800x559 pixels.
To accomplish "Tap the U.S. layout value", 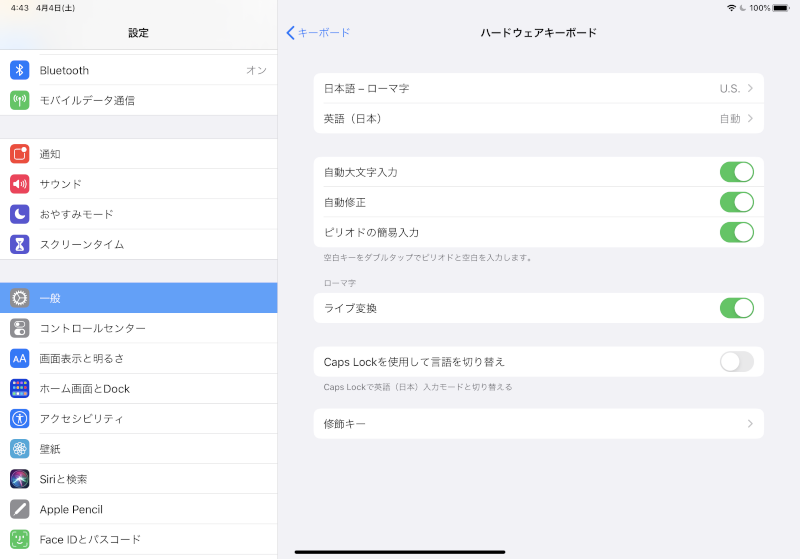I will click(x=730, y=88).
